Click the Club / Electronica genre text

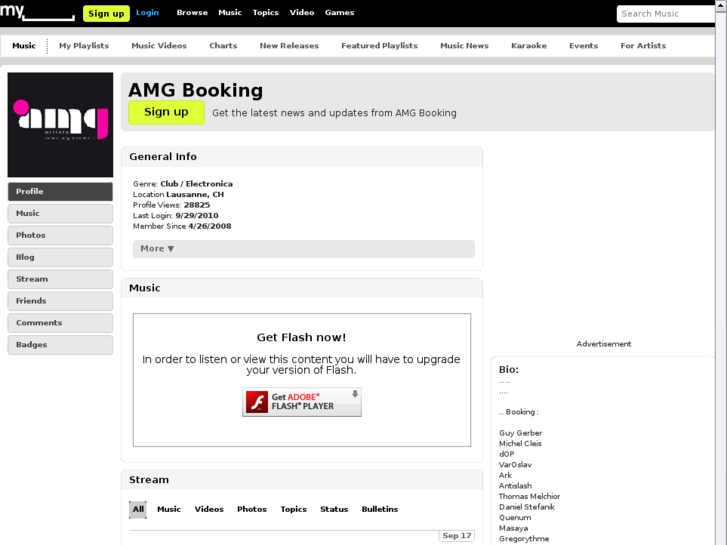coord(197,184)
